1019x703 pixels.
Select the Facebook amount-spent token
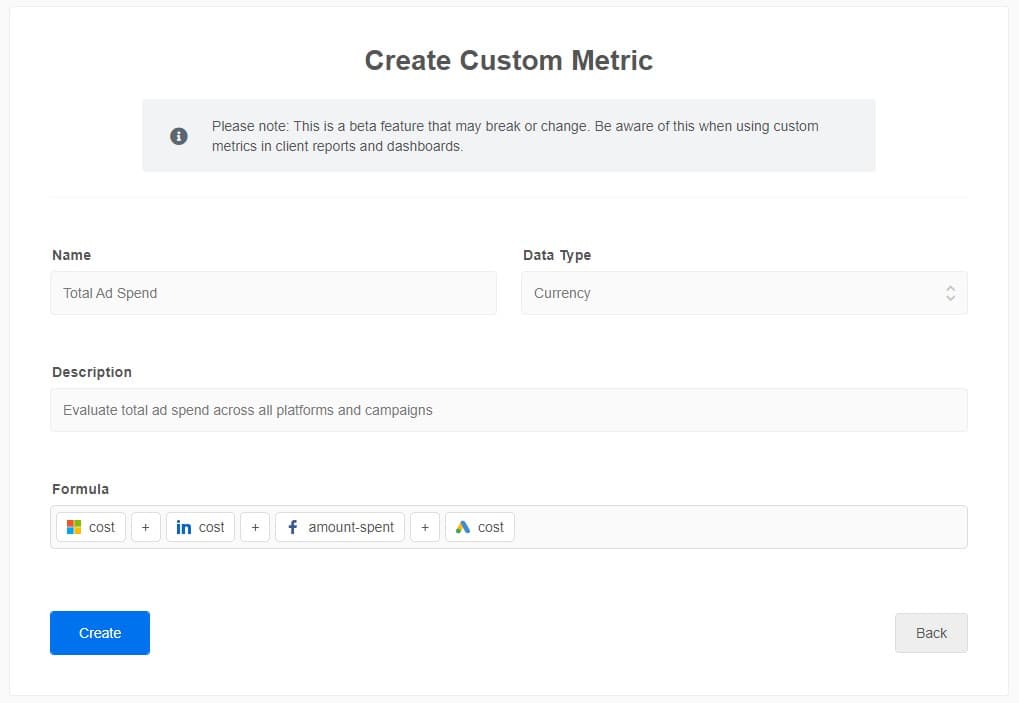coord(339,527)
